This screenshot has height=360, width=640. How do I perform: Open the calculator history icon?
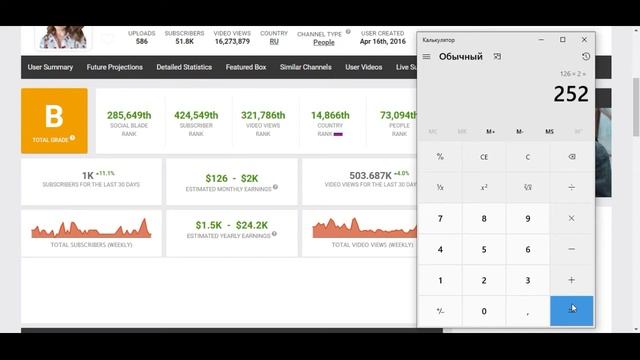pos(586,57)
